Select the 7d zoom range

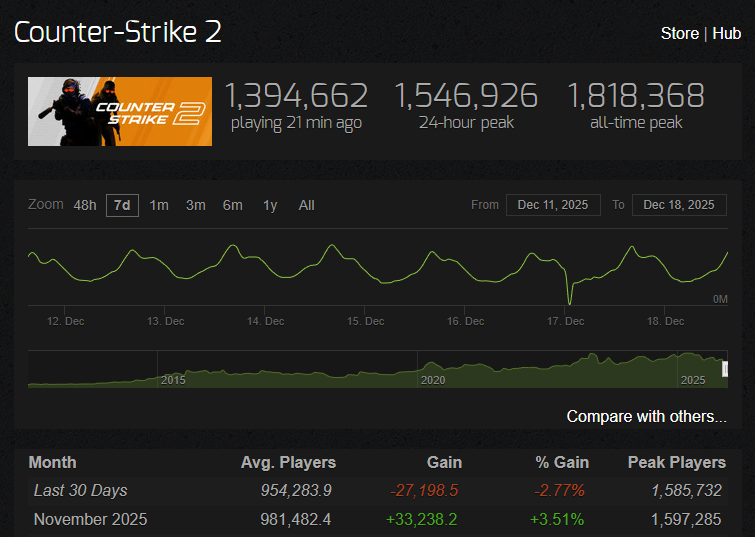122,206
